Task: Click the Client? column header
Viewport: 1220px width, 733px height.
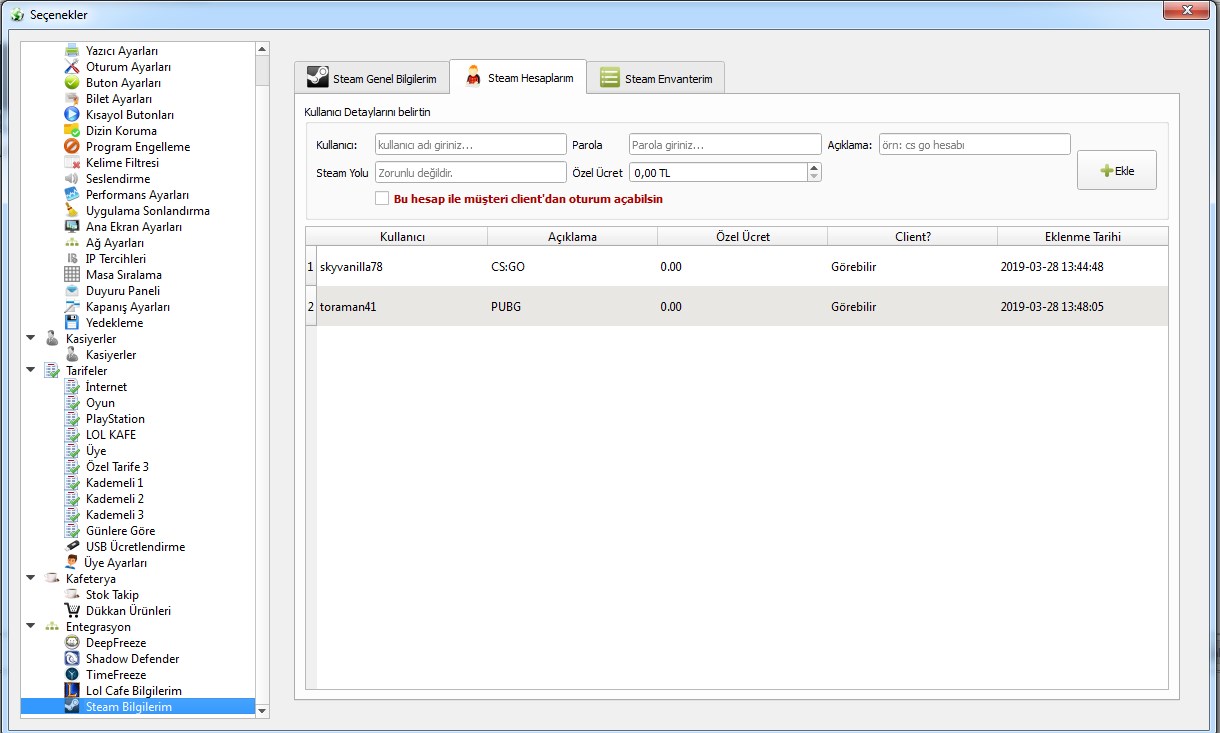Action: [913, 237]
